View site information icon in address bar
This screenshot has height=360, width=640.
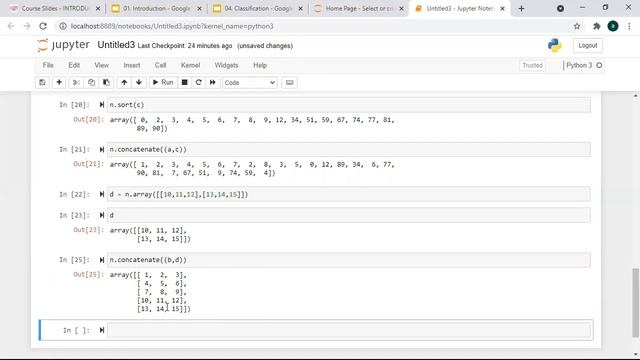(x=63, y=26)
